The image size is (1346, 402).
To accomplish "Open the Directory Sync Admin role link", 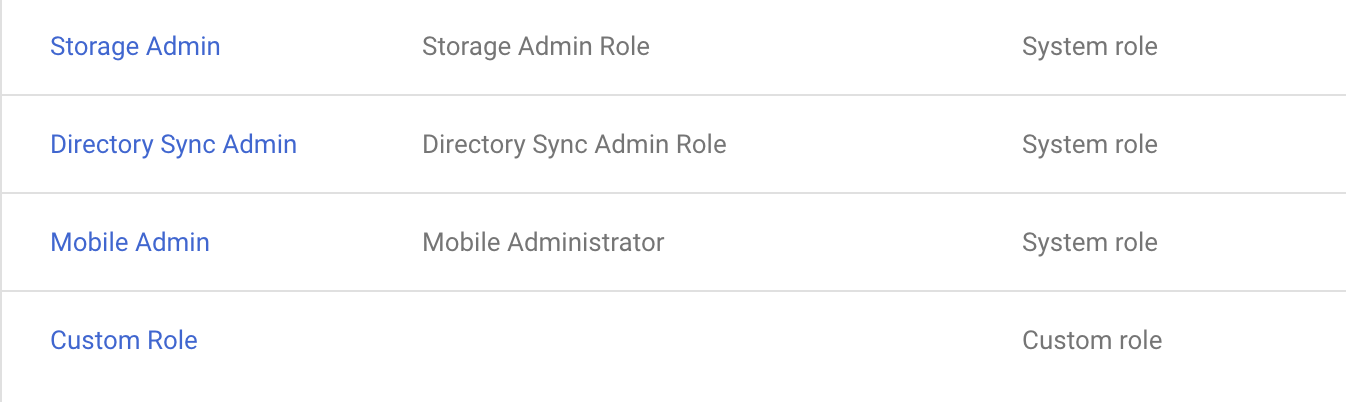I will pyautogui.click(x=173, y=144).
